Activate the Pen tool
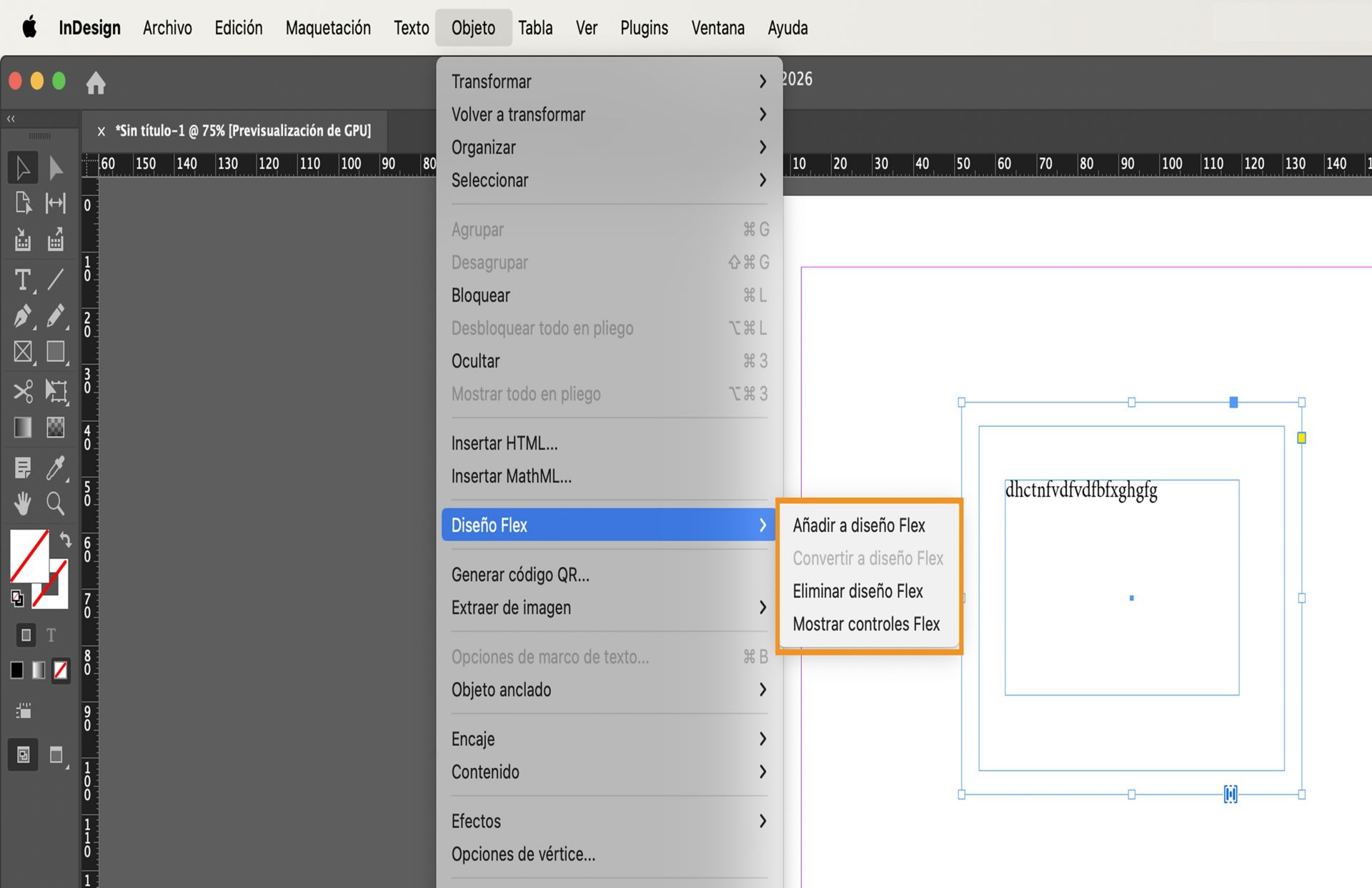 22,317
